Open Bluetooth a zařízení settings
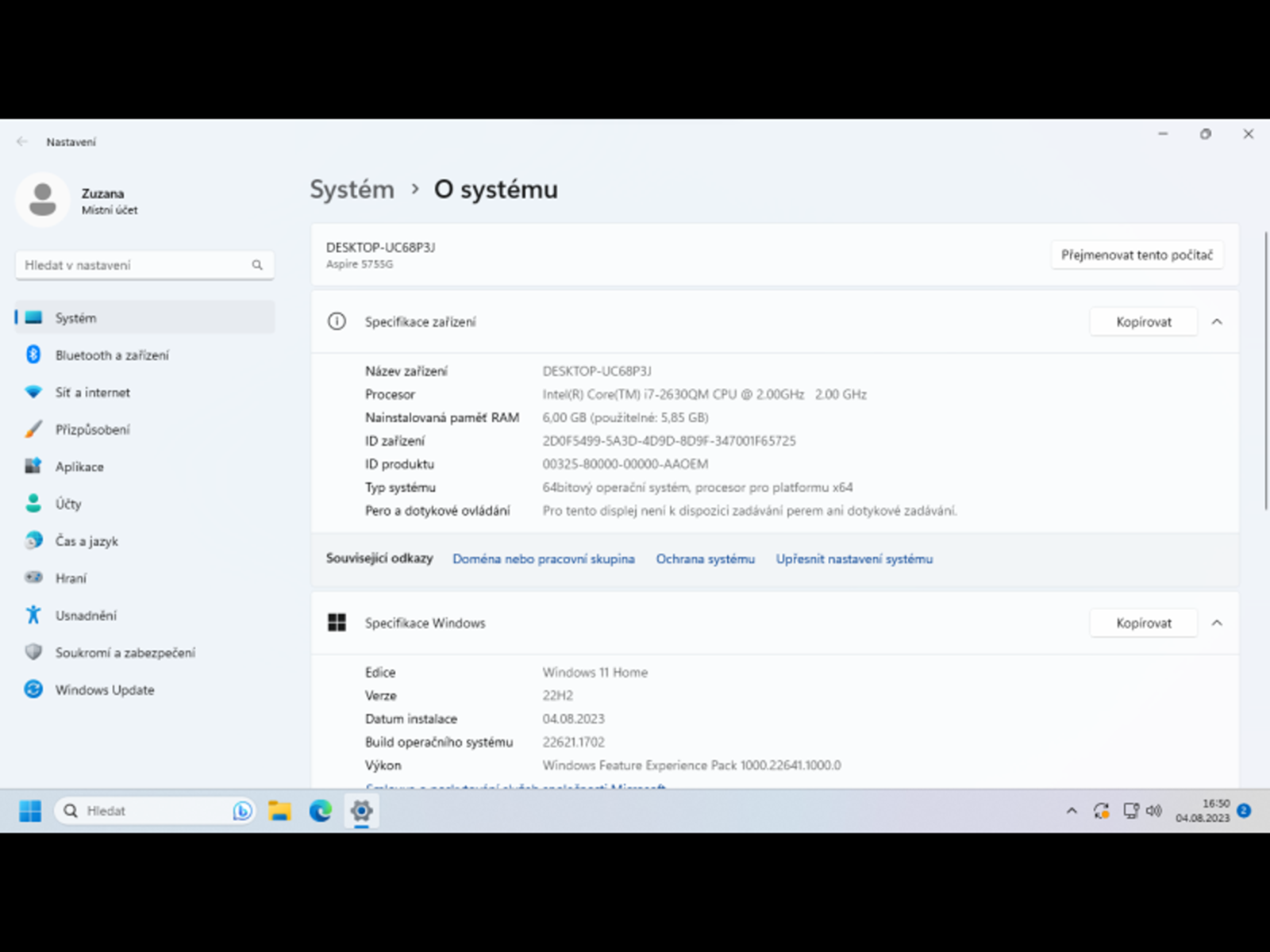 111,355
